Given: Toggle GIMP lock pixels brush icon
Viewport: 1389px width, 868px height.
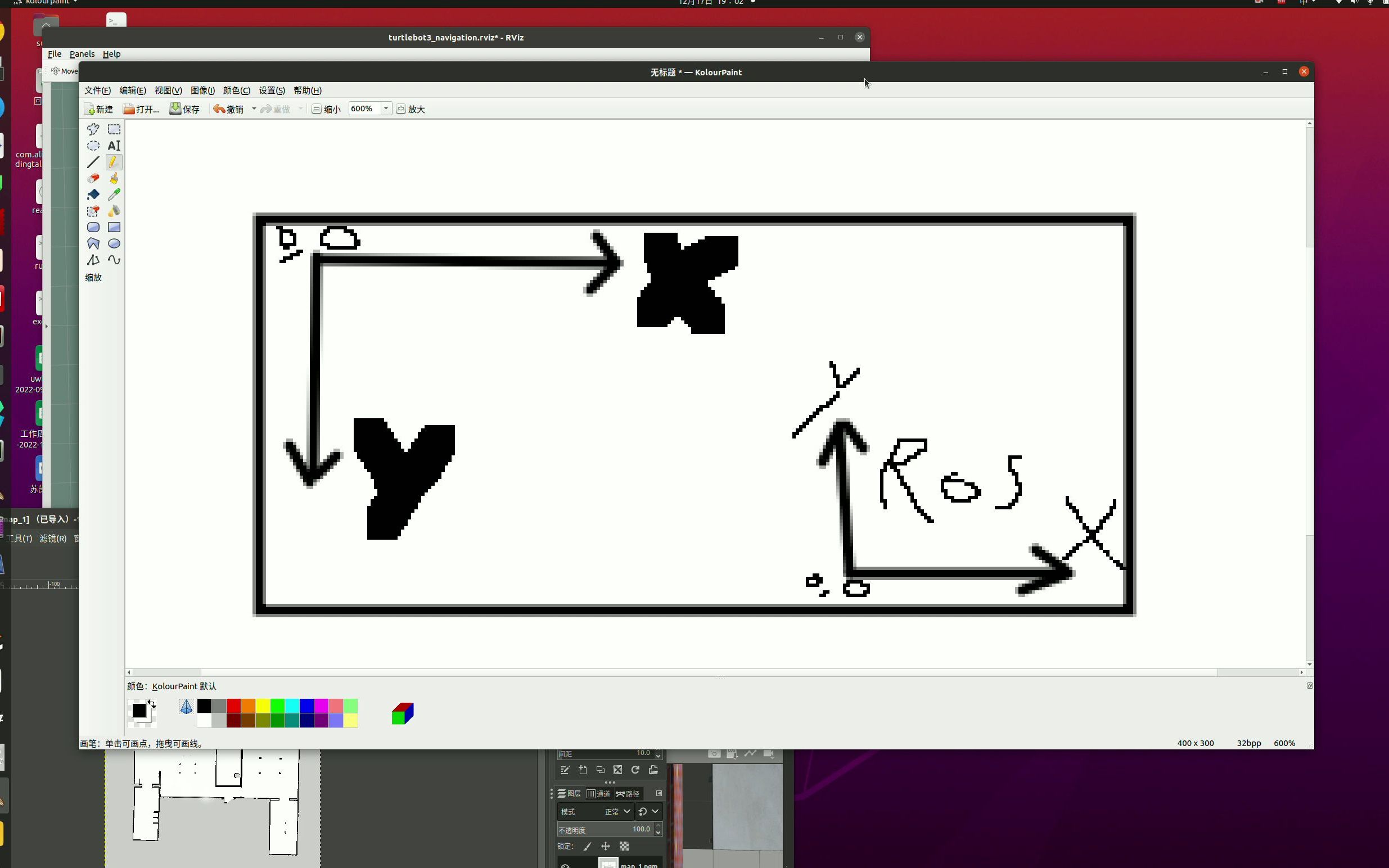Looking at the screenshot, I should click(x=588, y=846).
